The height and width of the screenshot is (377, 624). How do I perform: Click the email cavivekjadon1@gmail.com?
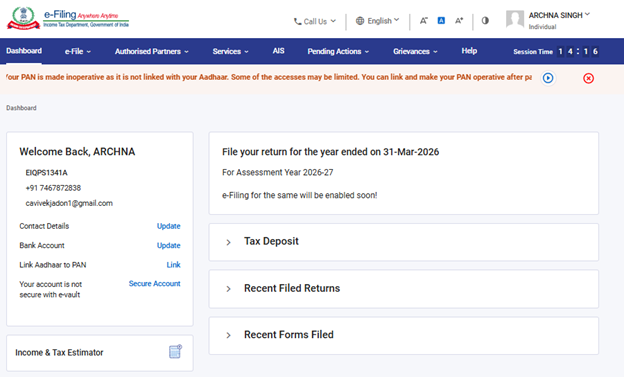(x=69, y=203)
